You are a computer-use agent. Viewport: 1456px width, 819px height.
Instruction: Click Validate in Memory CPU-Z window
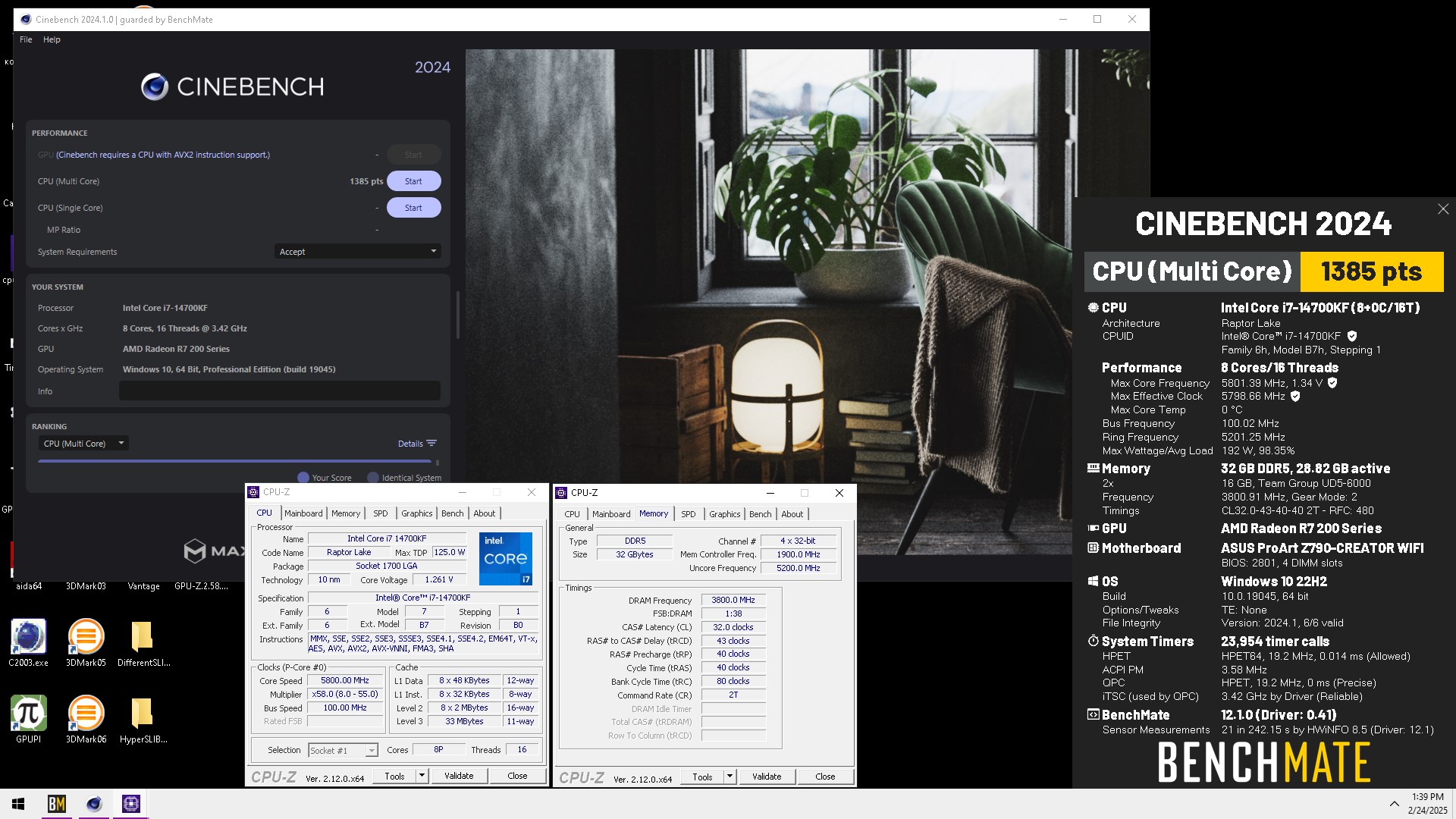(x=767, y=777)
